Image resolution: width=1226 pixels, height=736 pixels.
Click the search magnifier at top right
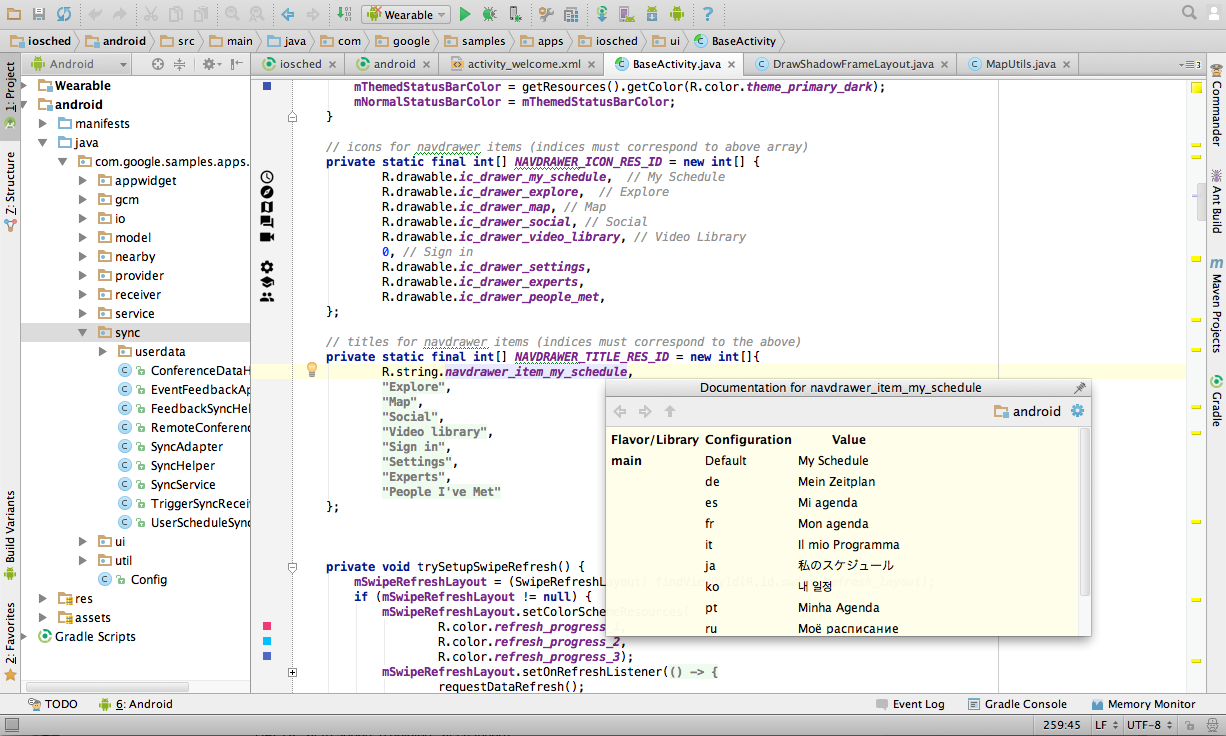(x=1189, y=13)
